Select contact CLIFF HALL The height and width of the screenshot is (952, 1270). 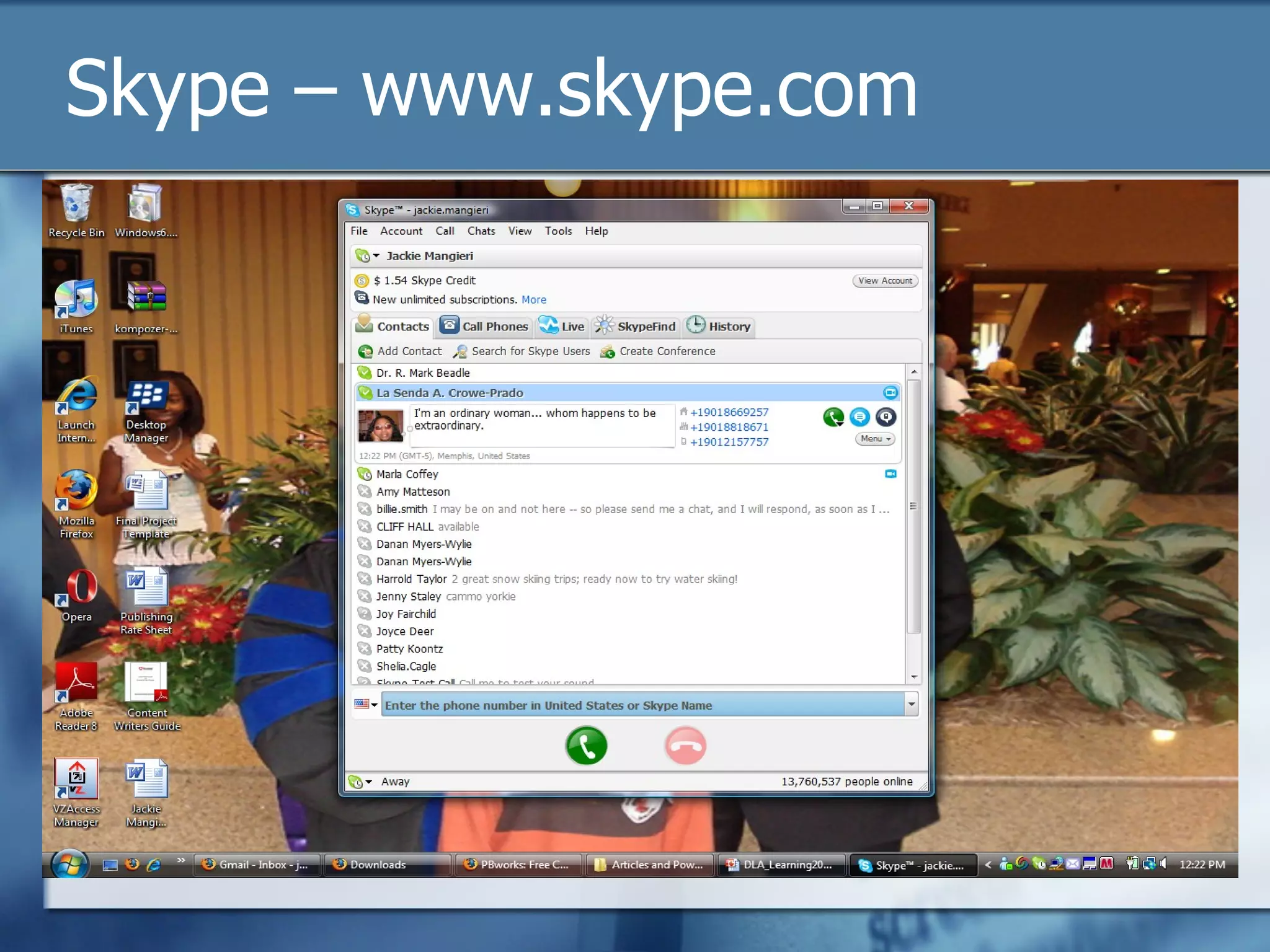coord(628,526)
